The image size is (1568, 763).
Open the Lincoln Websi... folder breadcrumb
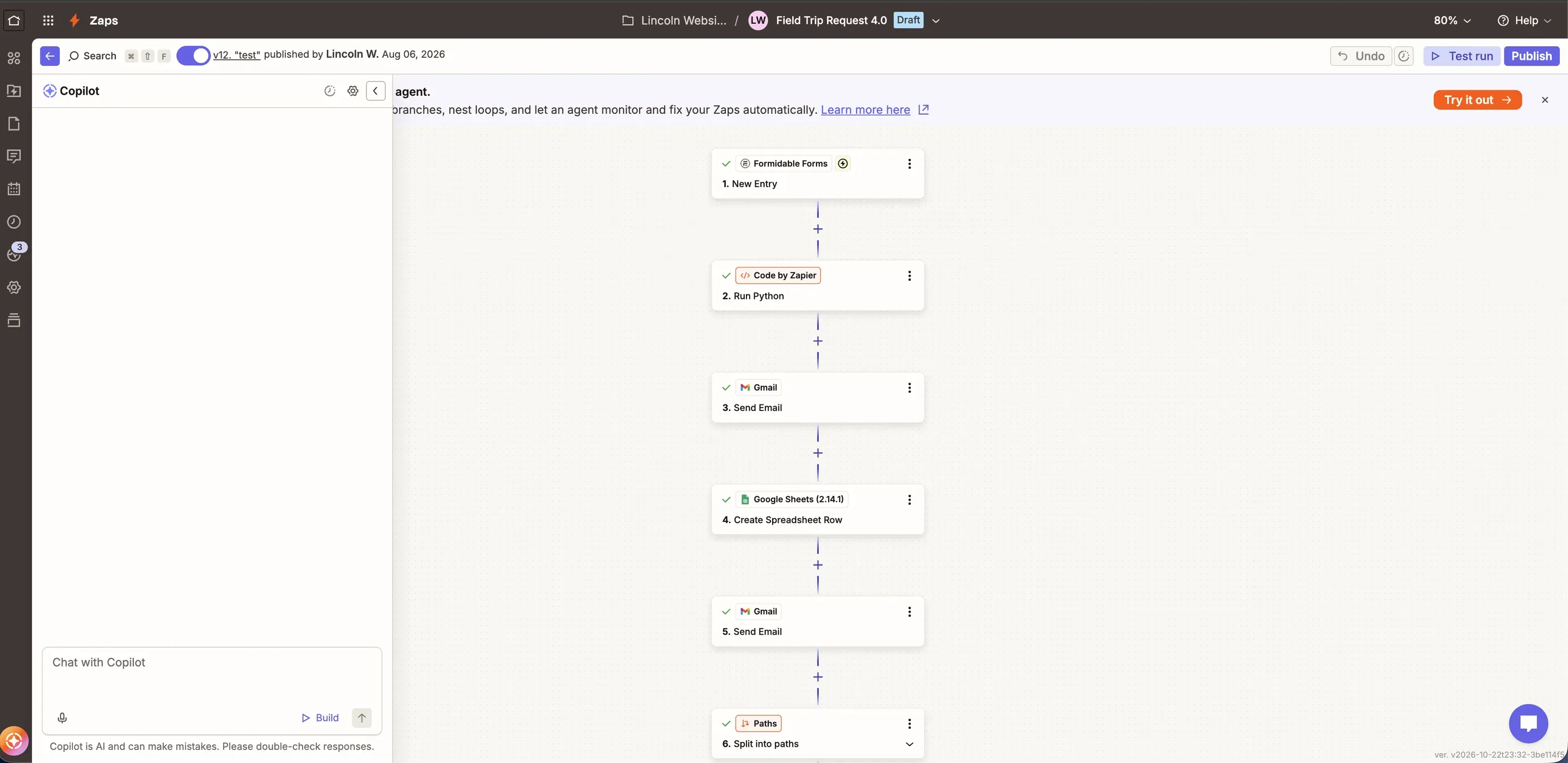coord(674,20)
